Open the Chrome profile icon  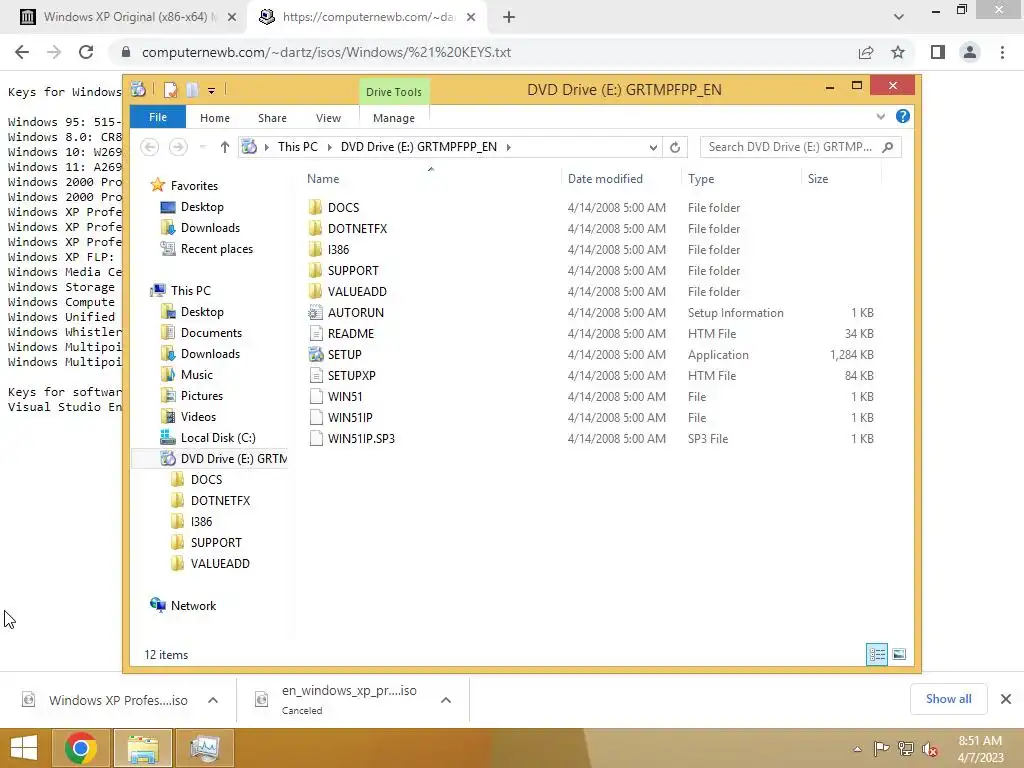pyautogui.click(x=970, y=52)
